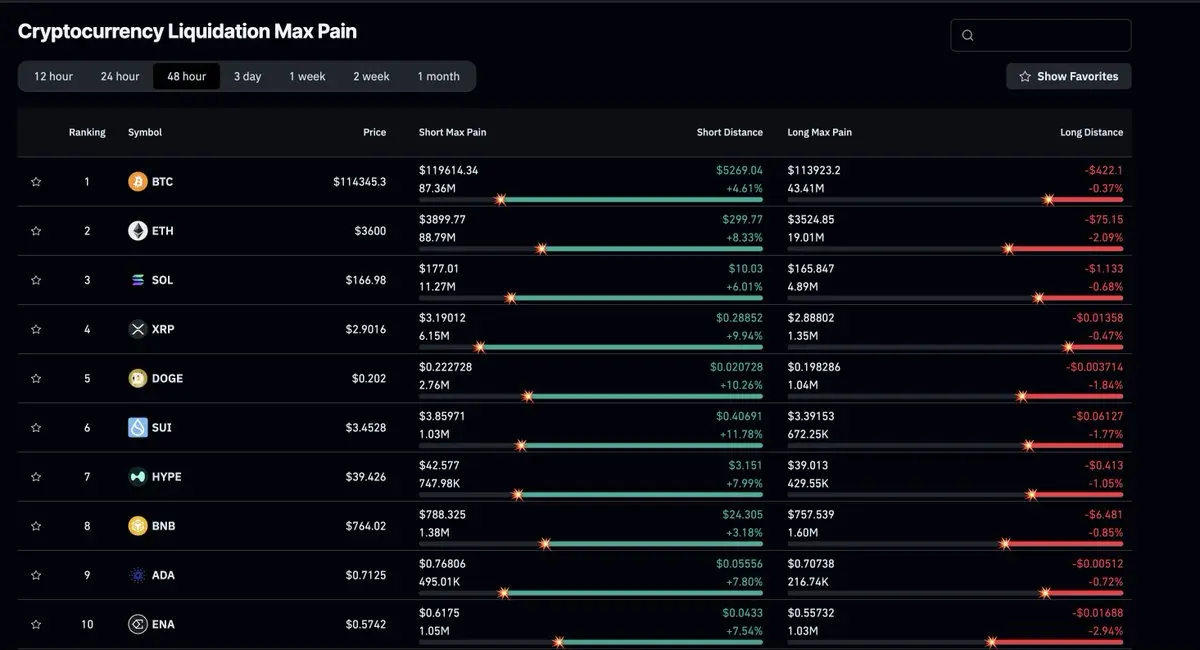The width and height of the screenshot is (1200, 650).
Task: Click HYPE long distance -$0.413
Action: click(x=1104, y=466)
